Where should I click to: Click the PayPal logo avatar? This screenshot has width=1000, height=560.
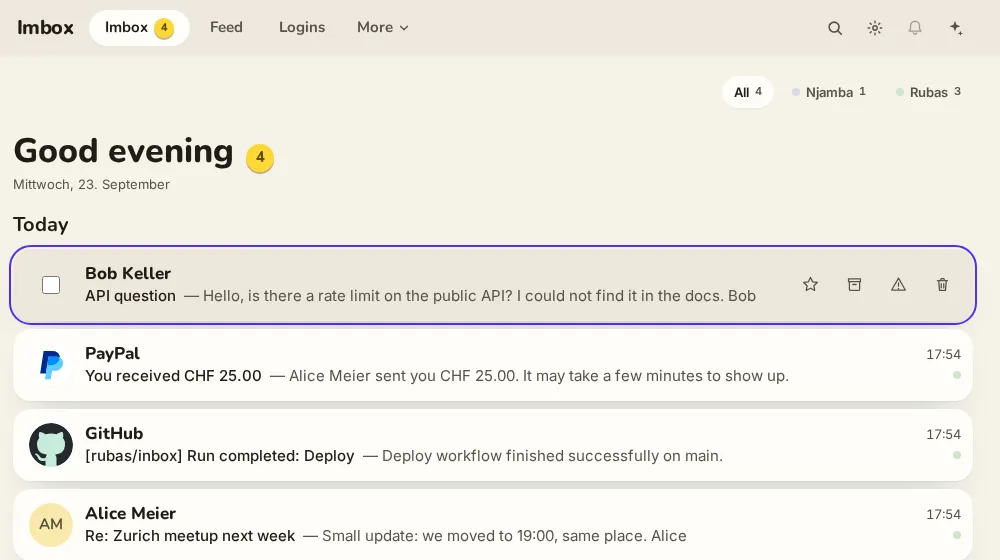click(x=51, y=365)
